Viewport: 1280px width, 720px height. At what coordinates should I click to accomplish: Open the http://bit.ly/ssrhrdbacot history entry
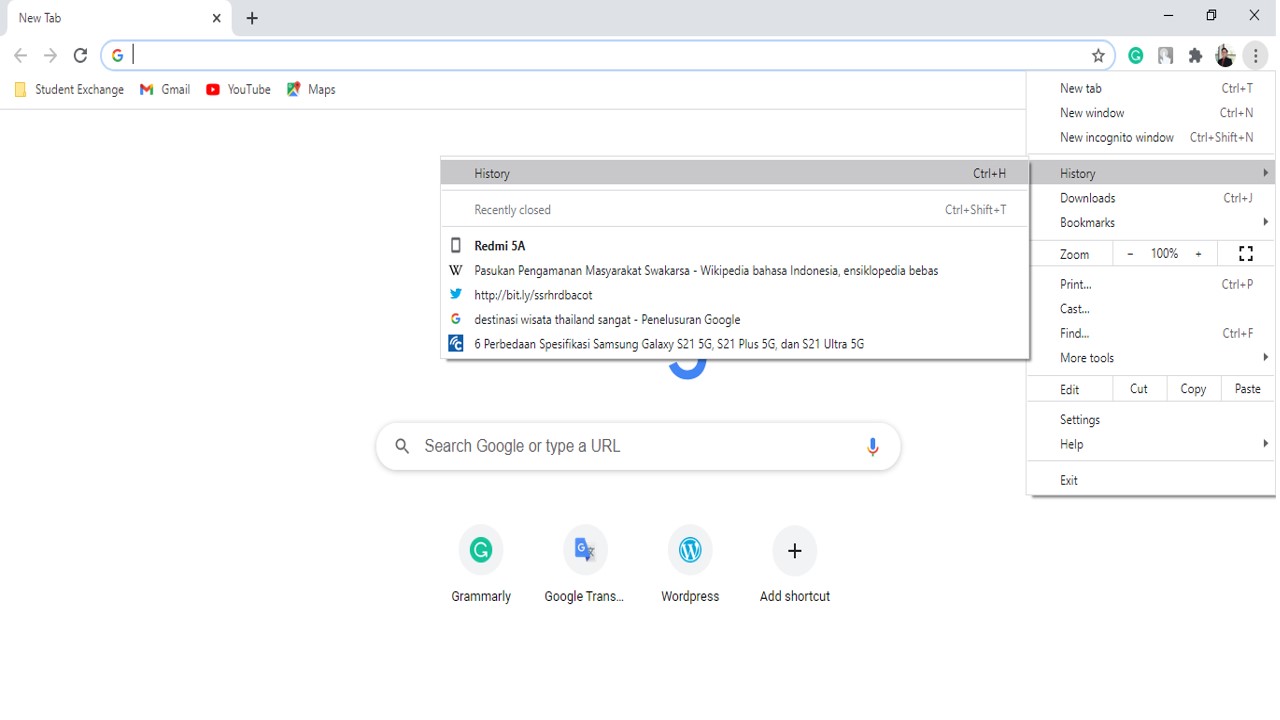click(x=735, y=295)
